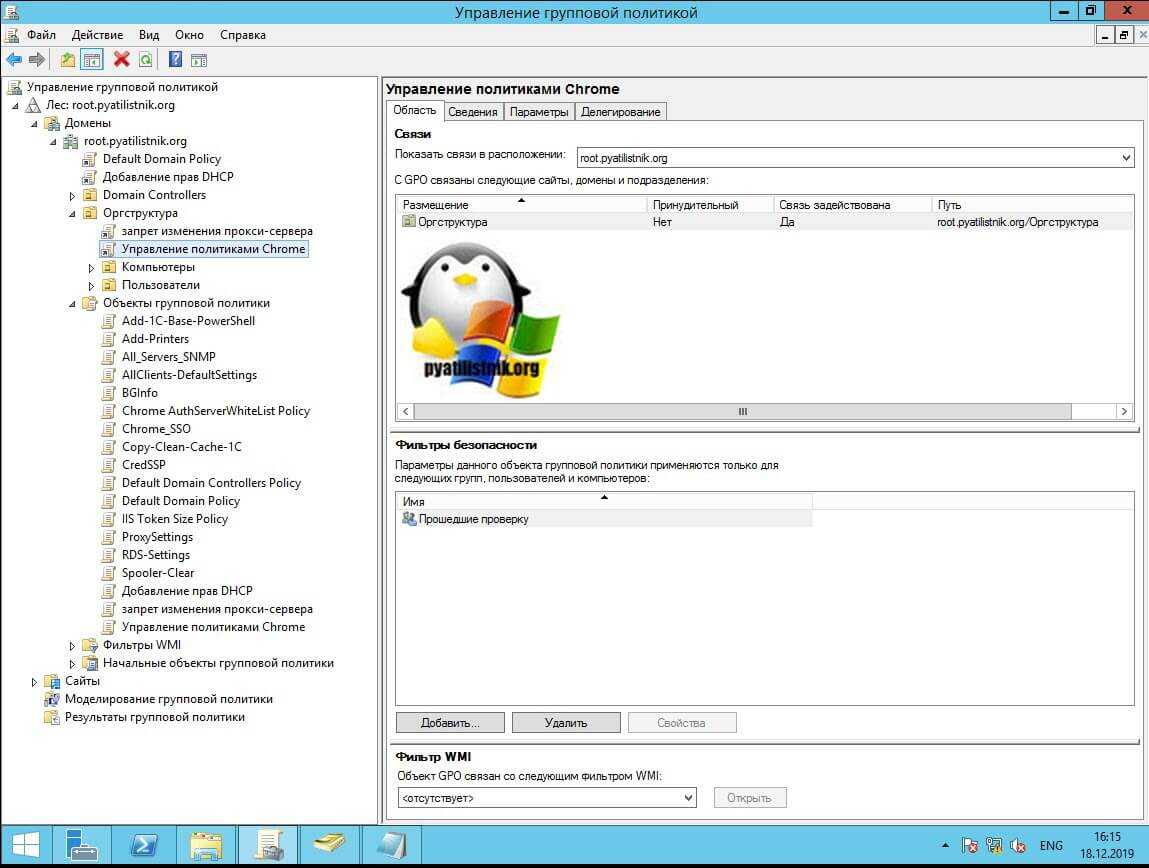Expand the Фильтры WMI node
1149x868 pixels.
72,646
